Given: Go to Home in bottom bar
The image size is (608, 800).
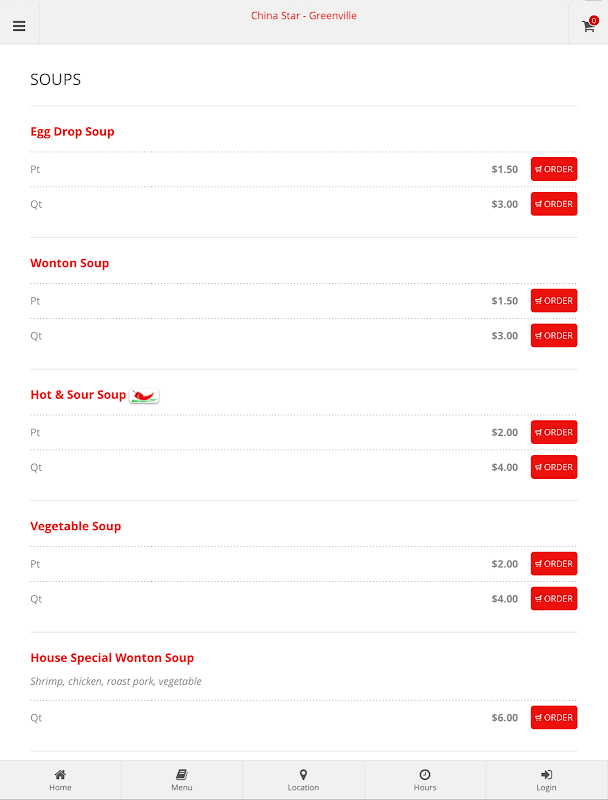Looking at the screenshot, I should (60, 780).
